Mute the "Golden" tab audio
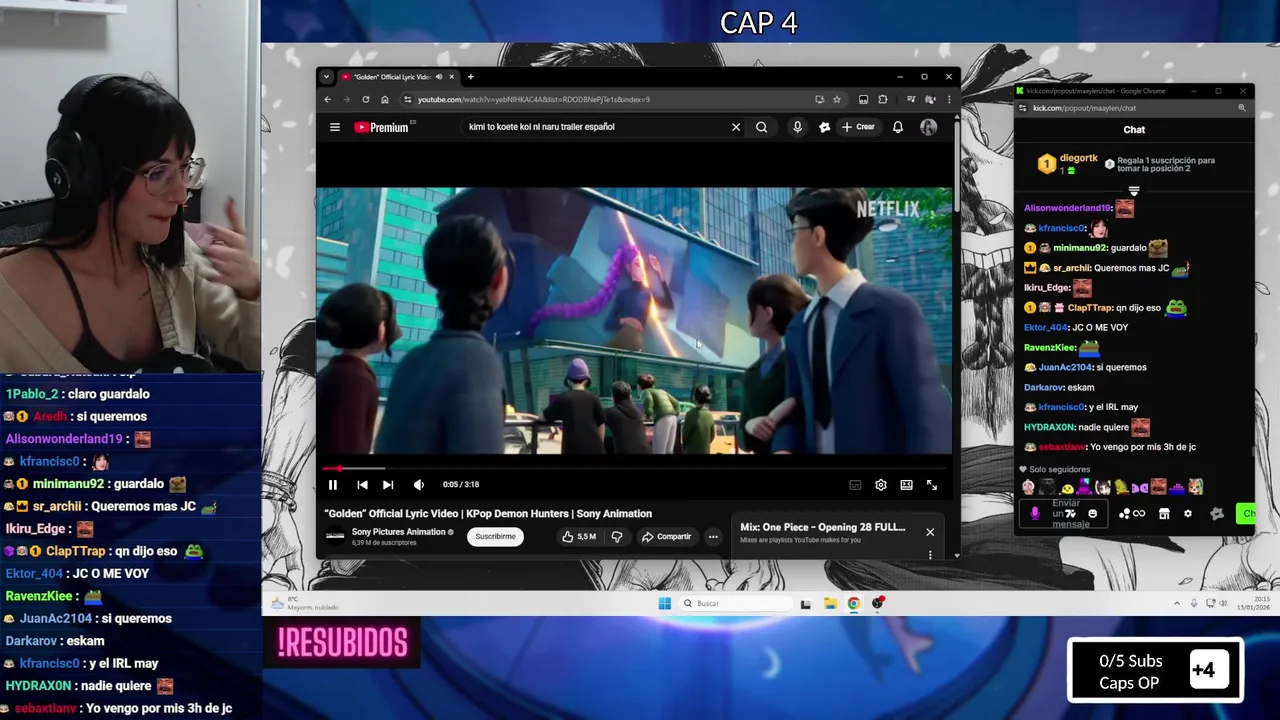The height and width of the screenshot is (720, 1280). (x=438, y=77)
